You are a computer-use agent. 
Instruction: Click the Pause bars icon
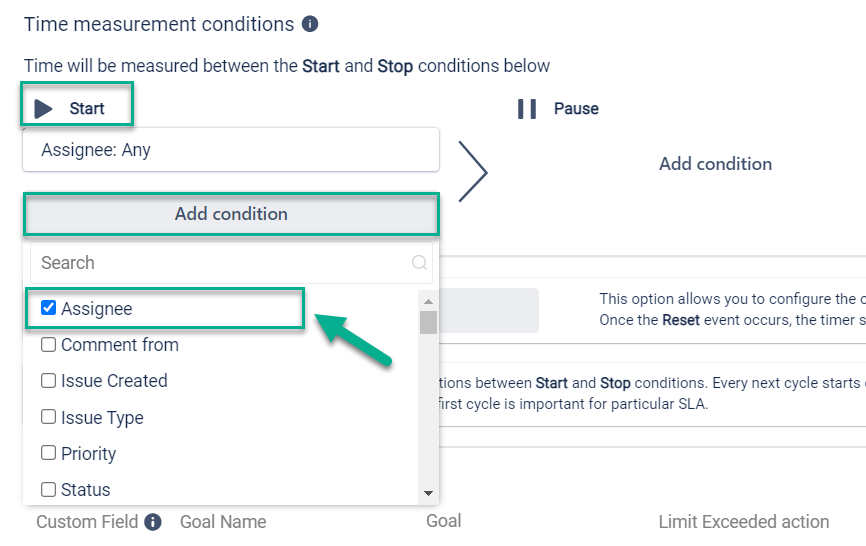[527, 108]
